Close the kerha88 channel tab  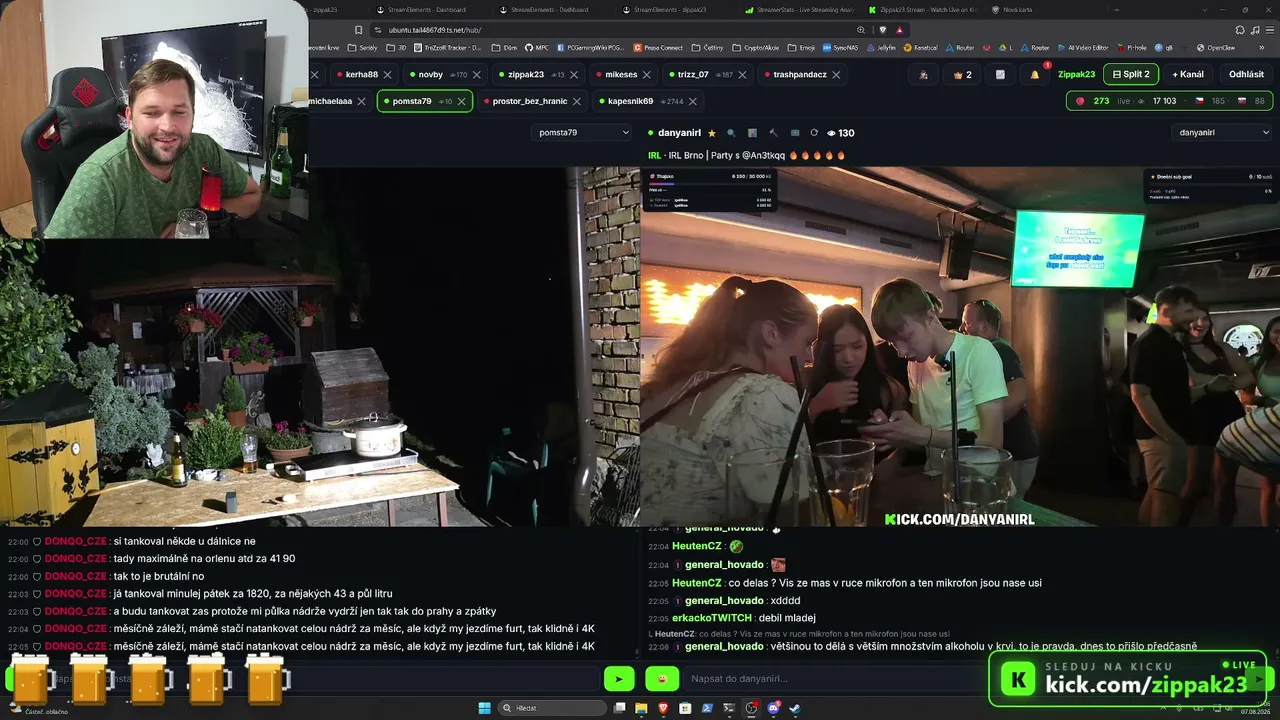(389, 74)
